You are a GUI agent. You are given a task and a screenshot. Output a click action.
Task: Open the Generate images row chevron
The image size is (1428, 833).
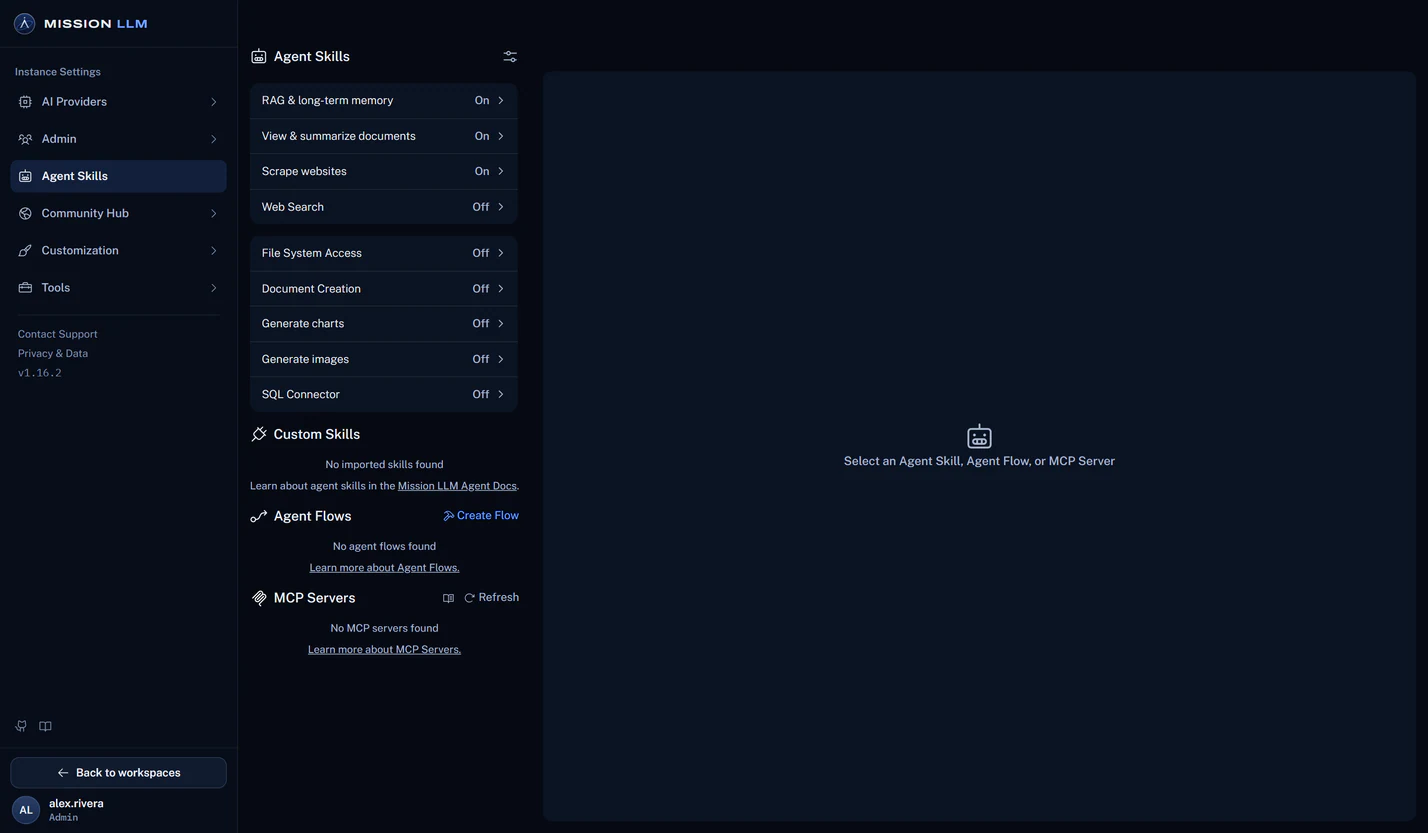501,359
